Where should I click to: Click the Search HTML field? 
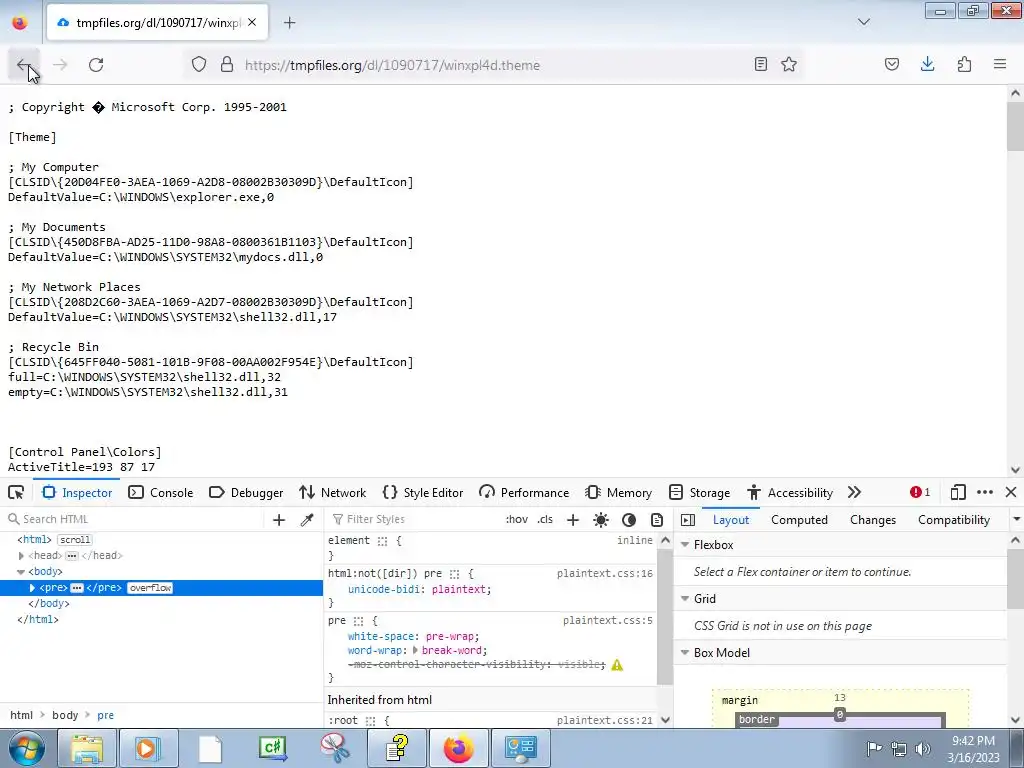tap(134, 519)
